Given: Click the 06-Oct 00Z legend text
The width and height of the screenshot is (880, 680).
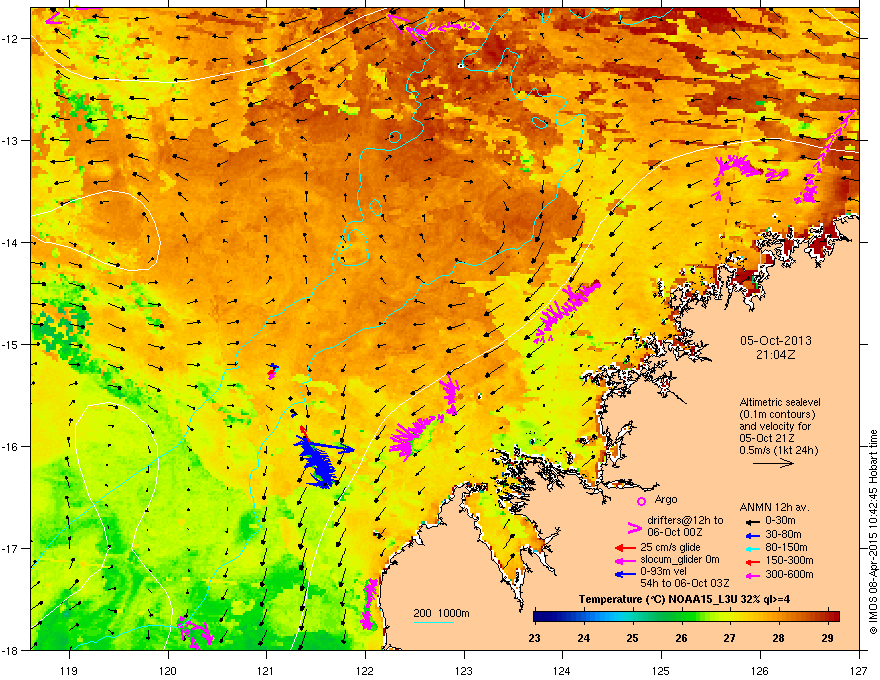Looking at the screenshot, I should coord(675,532).
